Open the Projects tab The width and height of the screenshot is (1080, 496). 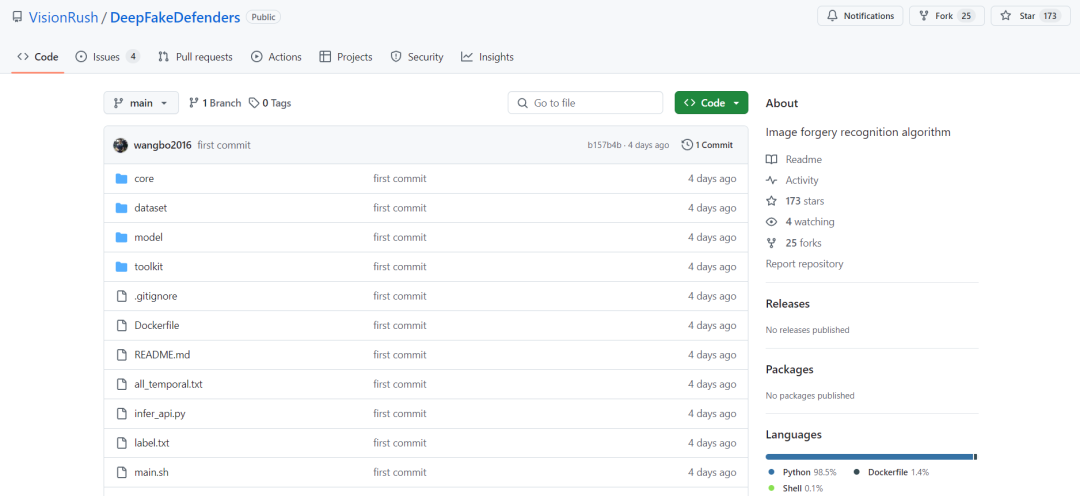pyautogui.click(x=346, y=57)
